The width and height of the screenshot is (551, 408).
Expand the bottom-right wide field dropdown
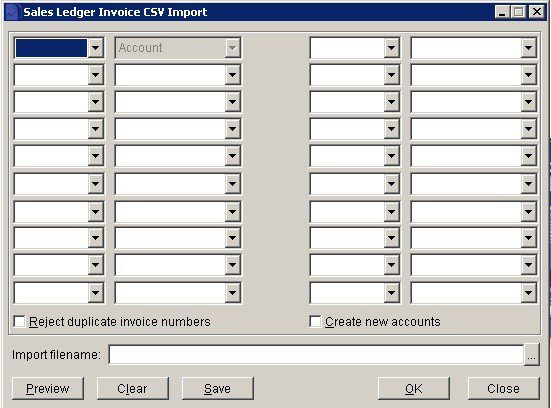tap(529, 292)
